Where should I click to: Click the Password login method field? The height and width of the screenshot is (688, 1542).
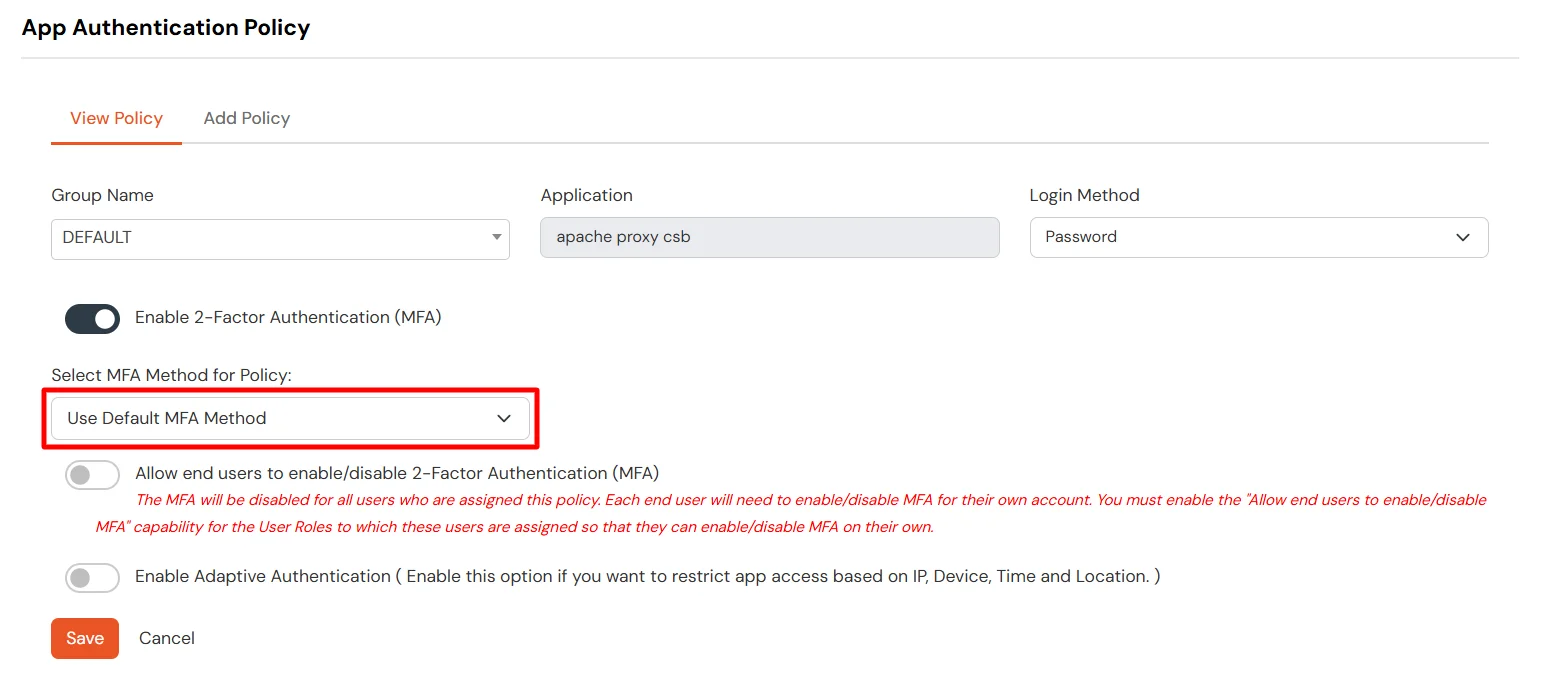[1257, 237]
